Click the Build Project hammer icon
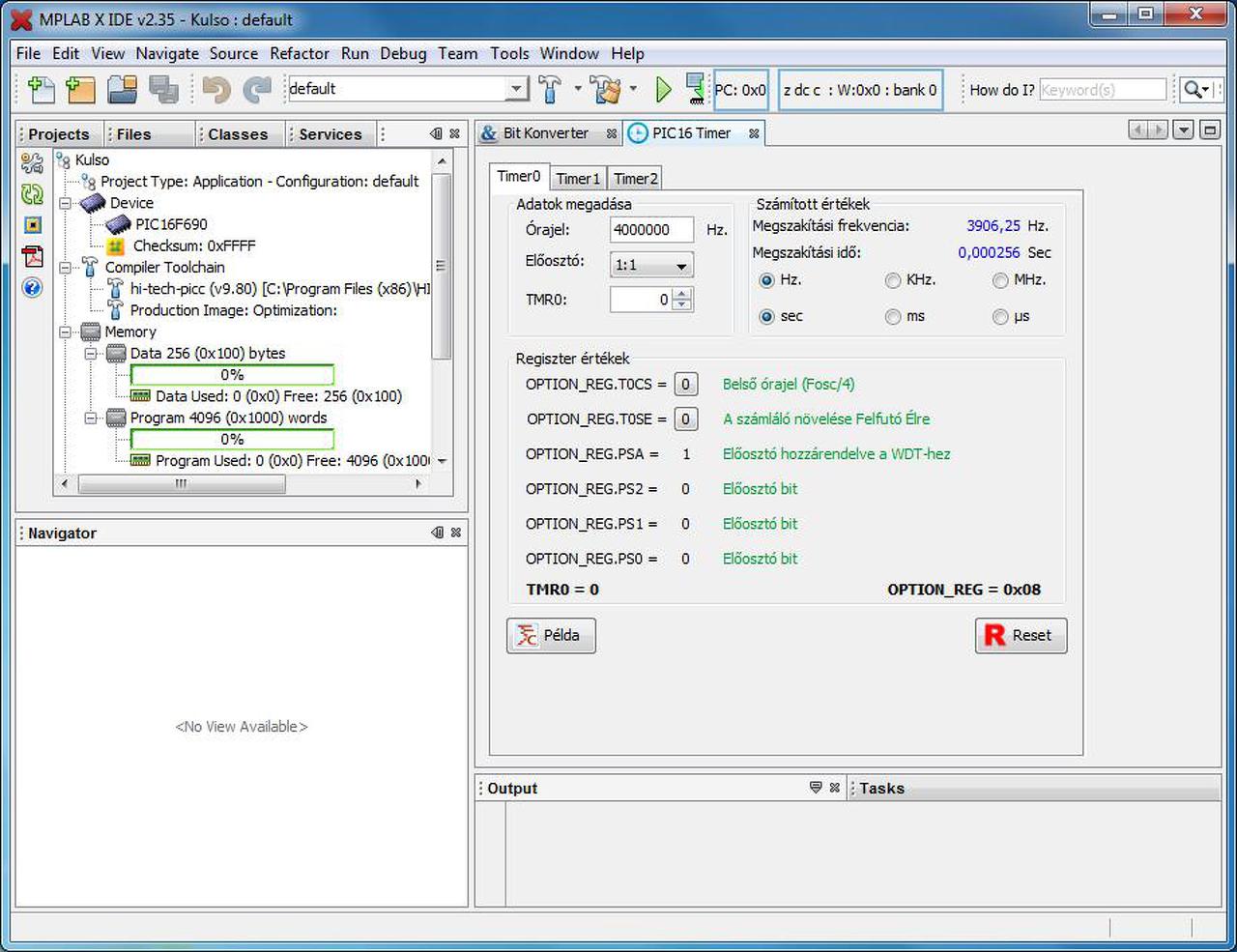1237x952 pixels. pos(550,89)
